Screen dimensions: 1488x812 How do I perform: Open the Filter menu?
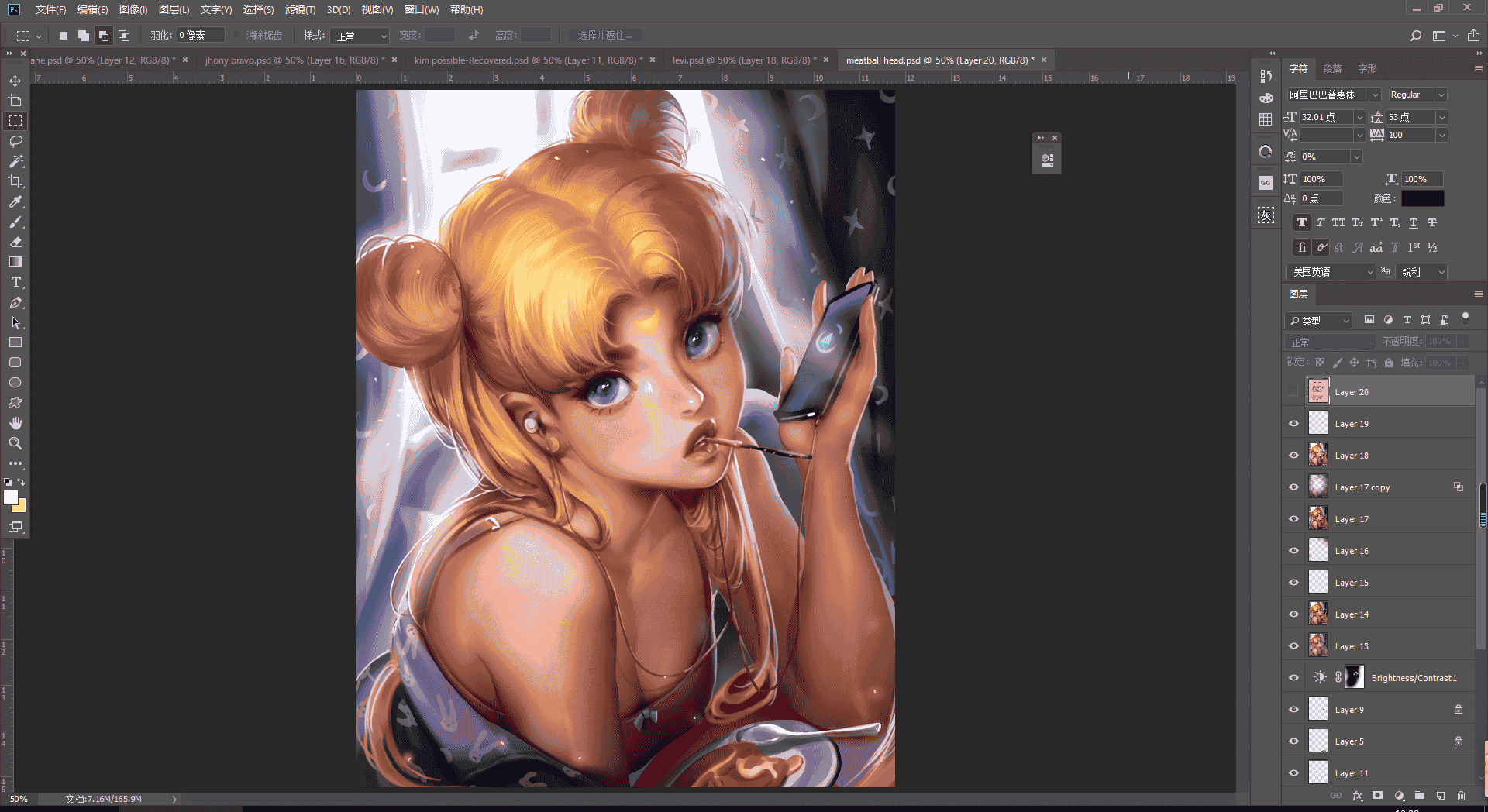point(300,9)
